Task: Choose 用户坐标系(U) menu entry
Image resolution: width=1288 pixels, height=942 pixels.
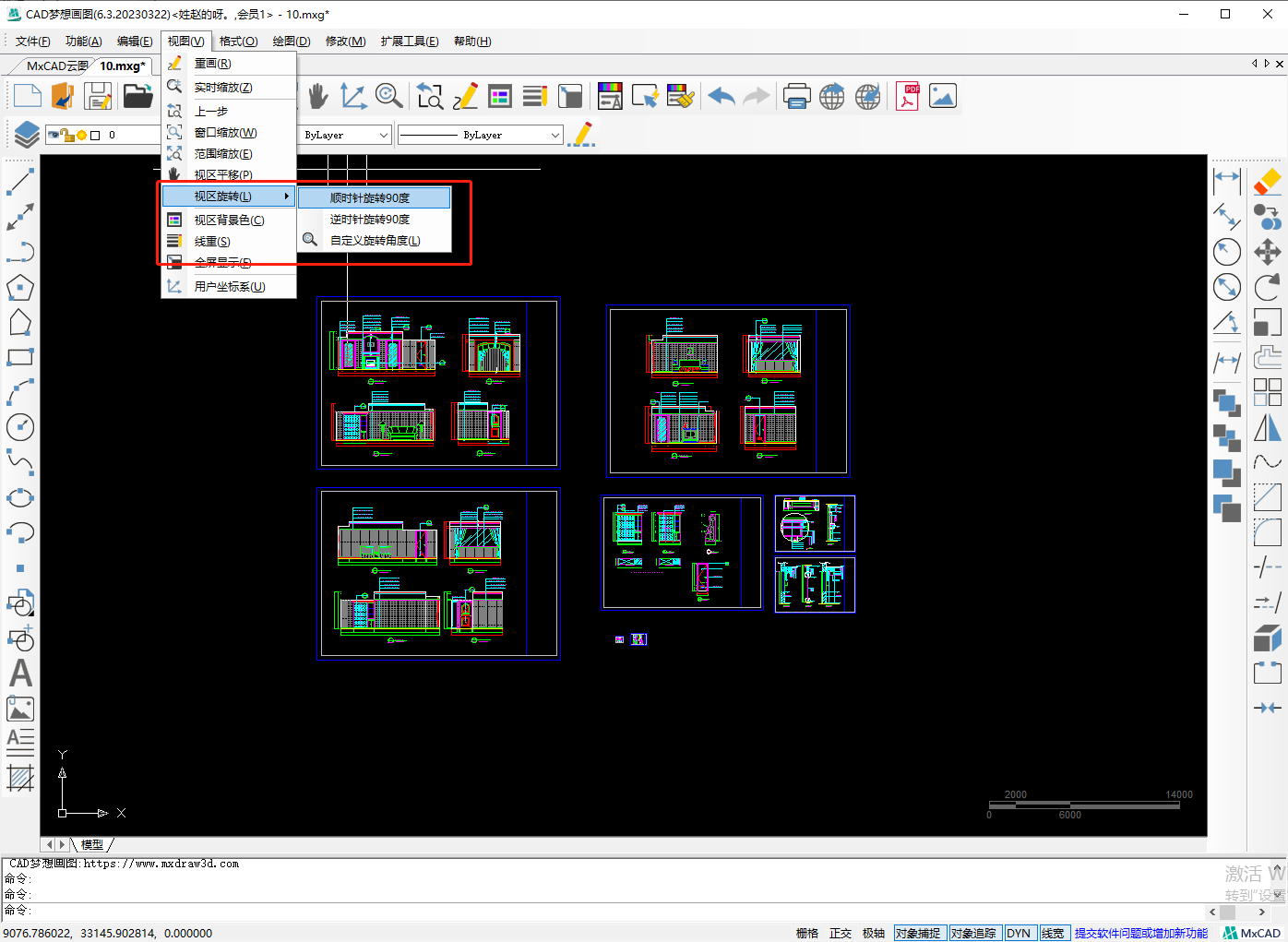Action: (228, 286)
